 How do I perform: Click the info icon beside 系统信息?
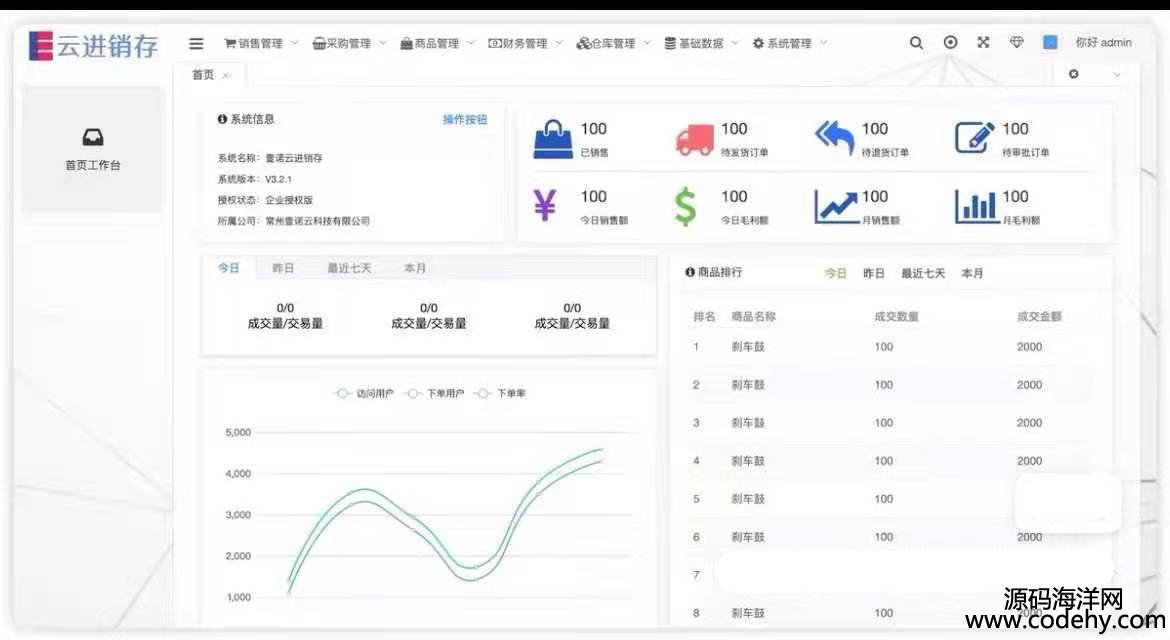pos(222,119)
